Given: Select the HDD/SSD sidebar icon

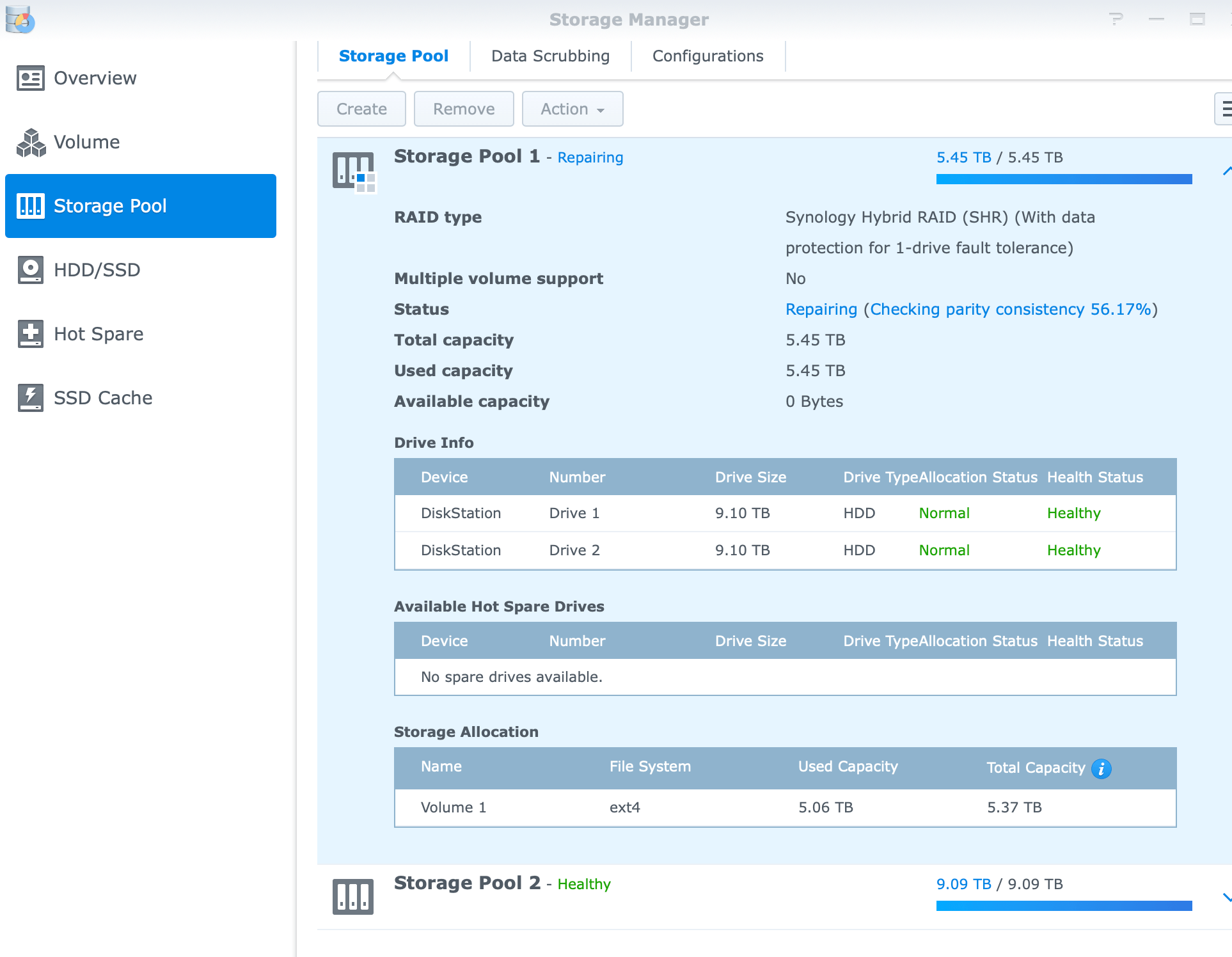Looking at the screenshot, I should 30,270.
